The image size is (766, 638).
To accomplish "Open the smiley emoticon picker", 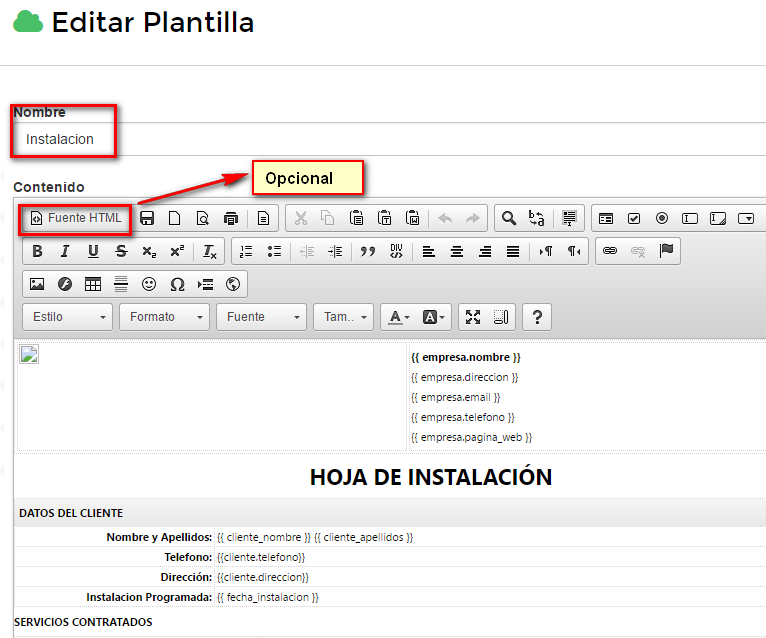I will pos(149,284).
